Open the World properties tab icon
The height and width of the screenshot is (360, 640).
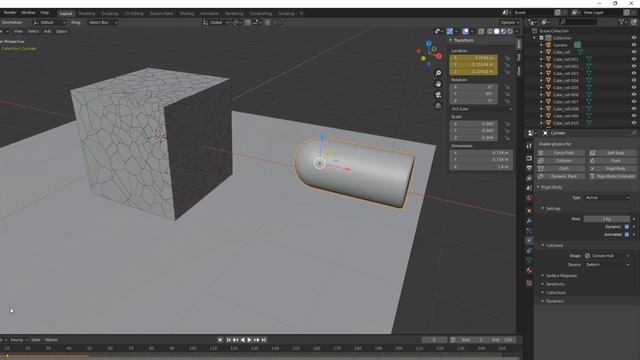[x=529, y=198]
